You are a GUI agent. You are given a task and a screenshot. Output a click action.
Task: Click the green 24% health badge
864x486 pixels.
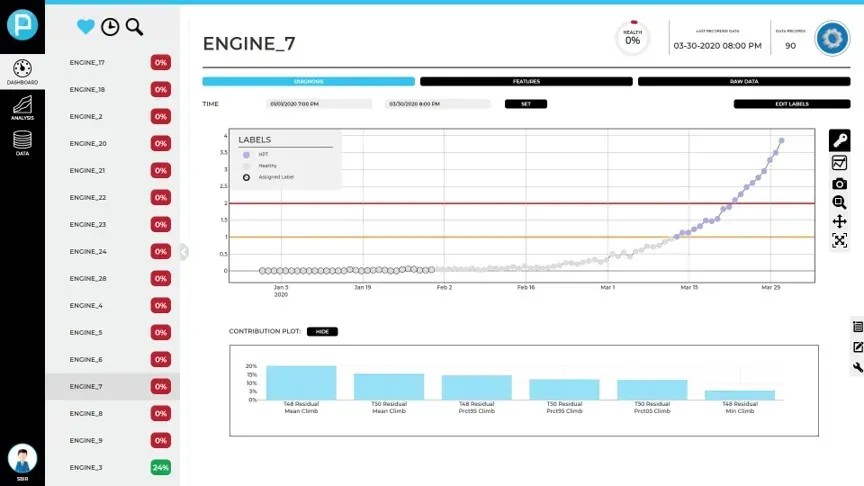click(x=160, y=467)
